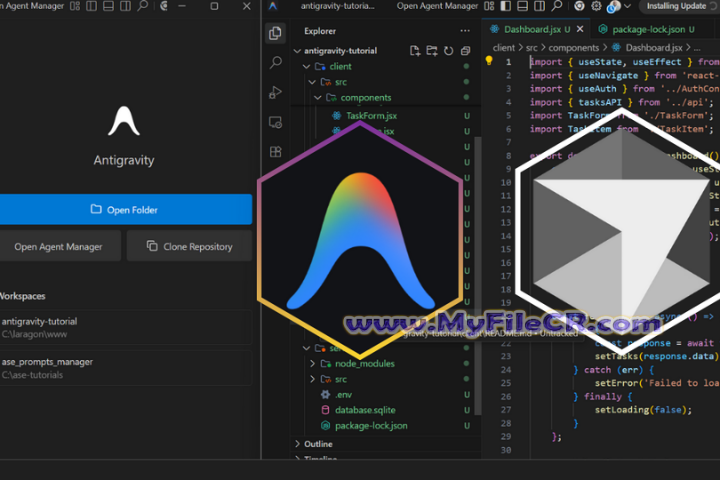Screen dimensions: 720x480
Task: Click components breadcrumb segment
Action: [574, 47]
